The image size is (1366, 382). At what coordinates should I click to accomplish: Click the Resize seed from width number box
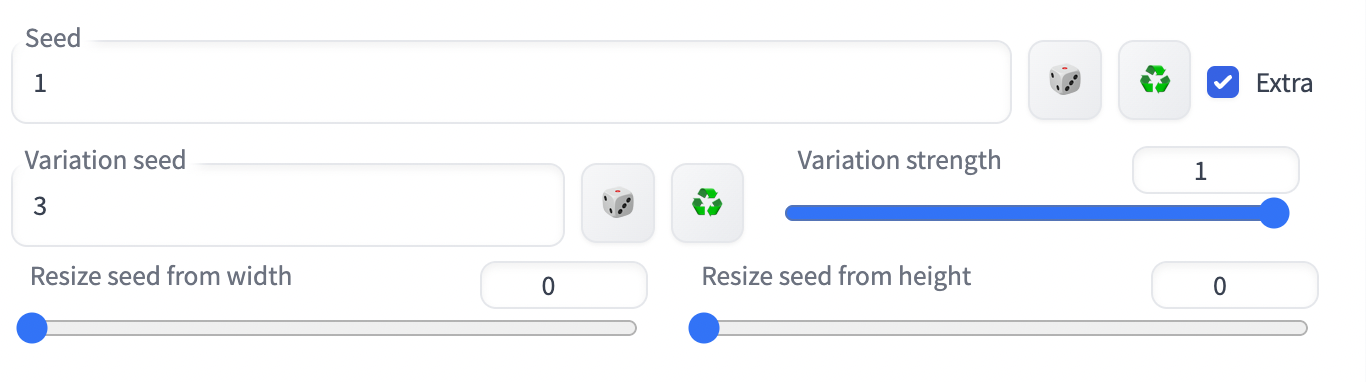[x=564, y=286]
